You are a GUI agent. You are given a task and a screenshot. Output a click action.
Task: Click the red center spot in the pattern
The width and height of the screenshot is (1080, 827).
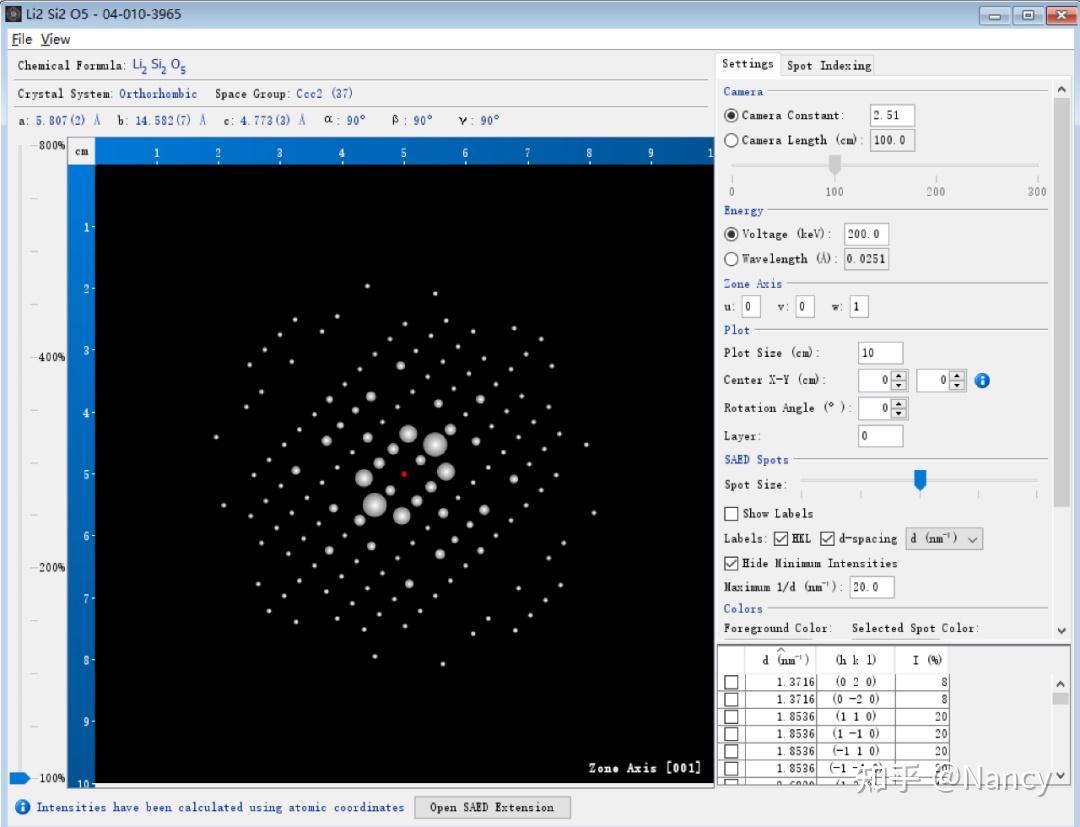point(404,474)
